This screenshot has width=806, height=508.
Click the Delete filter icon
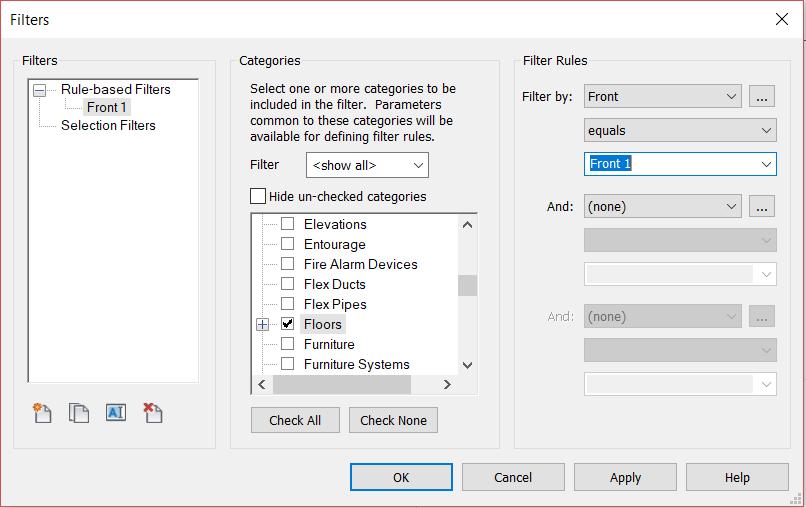click(x=153, y=412)
